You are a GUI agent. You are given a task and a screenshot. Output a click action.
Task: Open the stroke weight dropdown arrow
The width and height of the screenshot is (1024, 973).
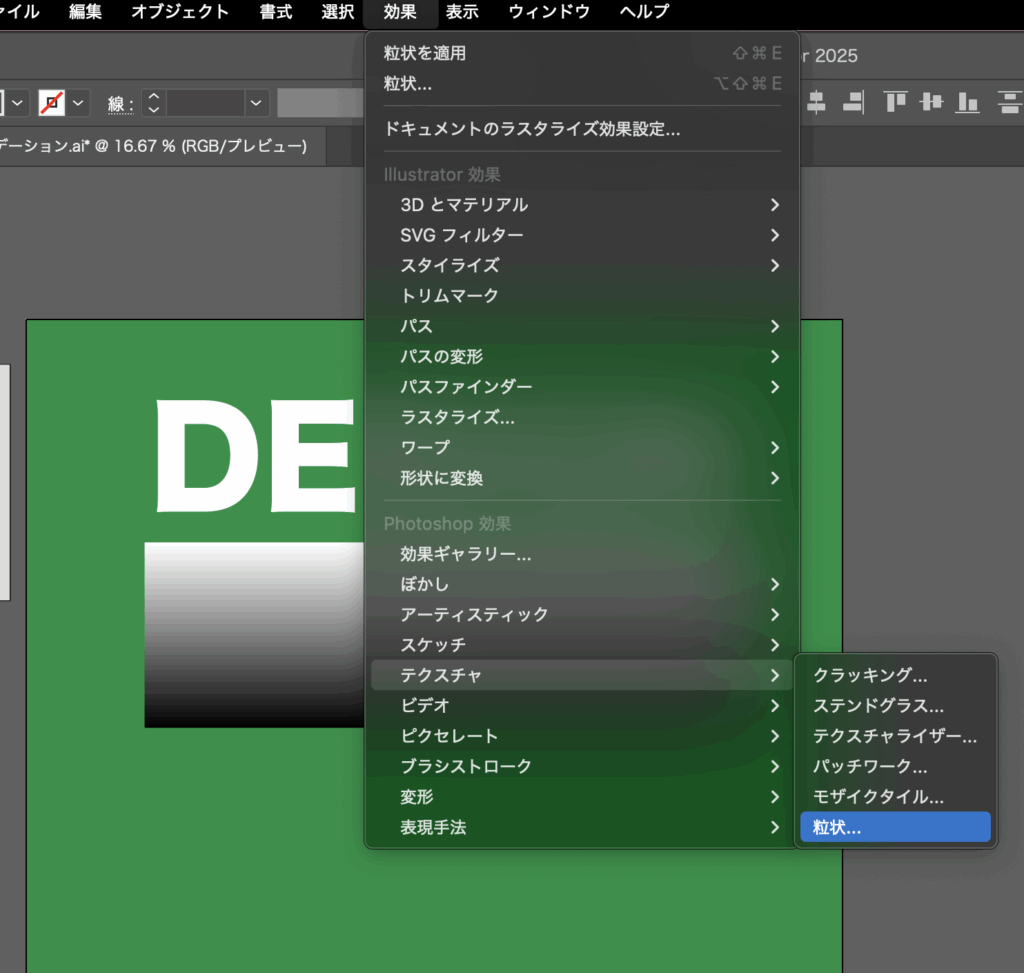(x=257, y=103)
